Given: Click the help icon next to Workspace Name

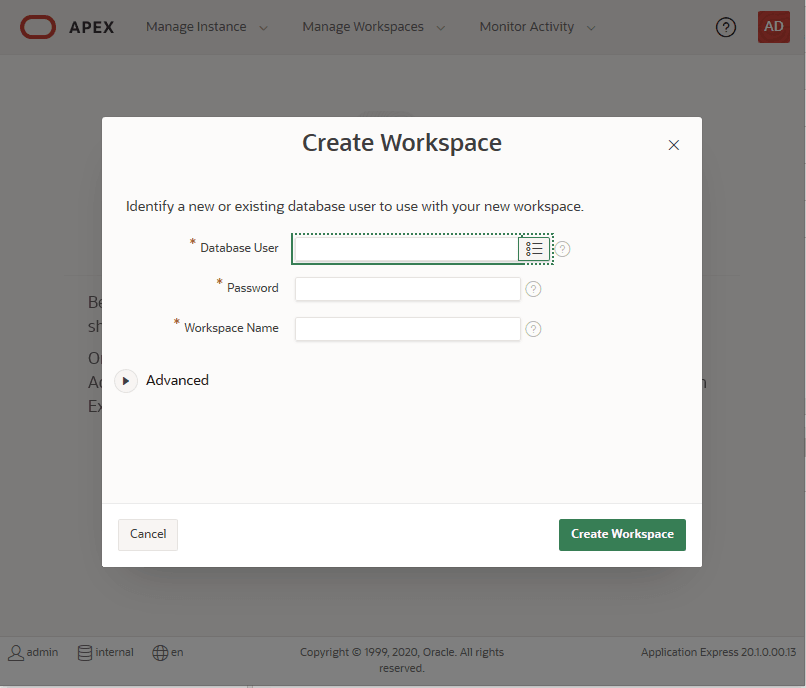Looking at the screenshot, I should (x=533, y=329).
